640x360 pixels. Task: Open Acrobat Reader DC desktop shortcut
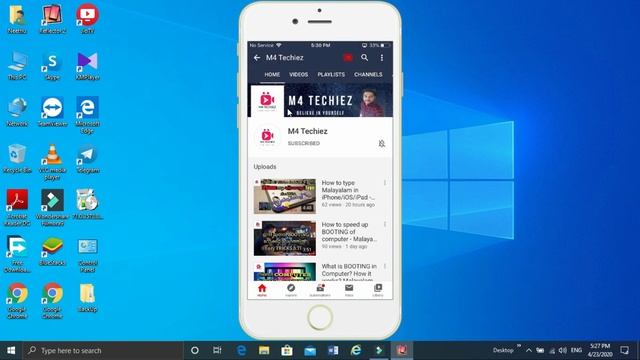(x=17, y=208)
